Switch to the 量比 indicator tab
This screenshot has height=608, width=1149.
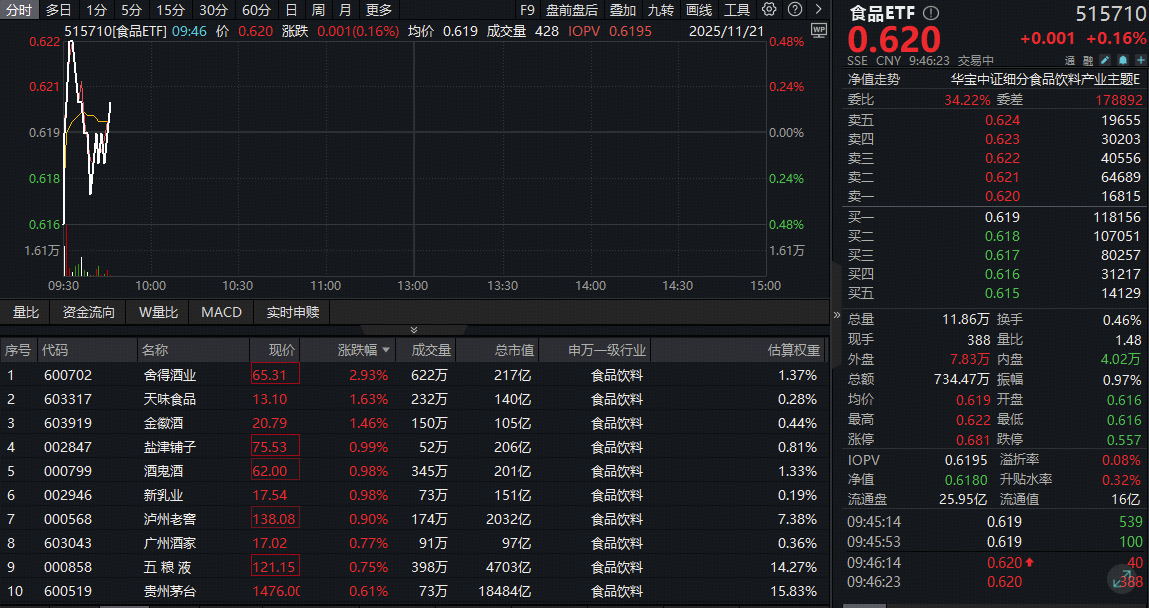[x=26, y=312]
